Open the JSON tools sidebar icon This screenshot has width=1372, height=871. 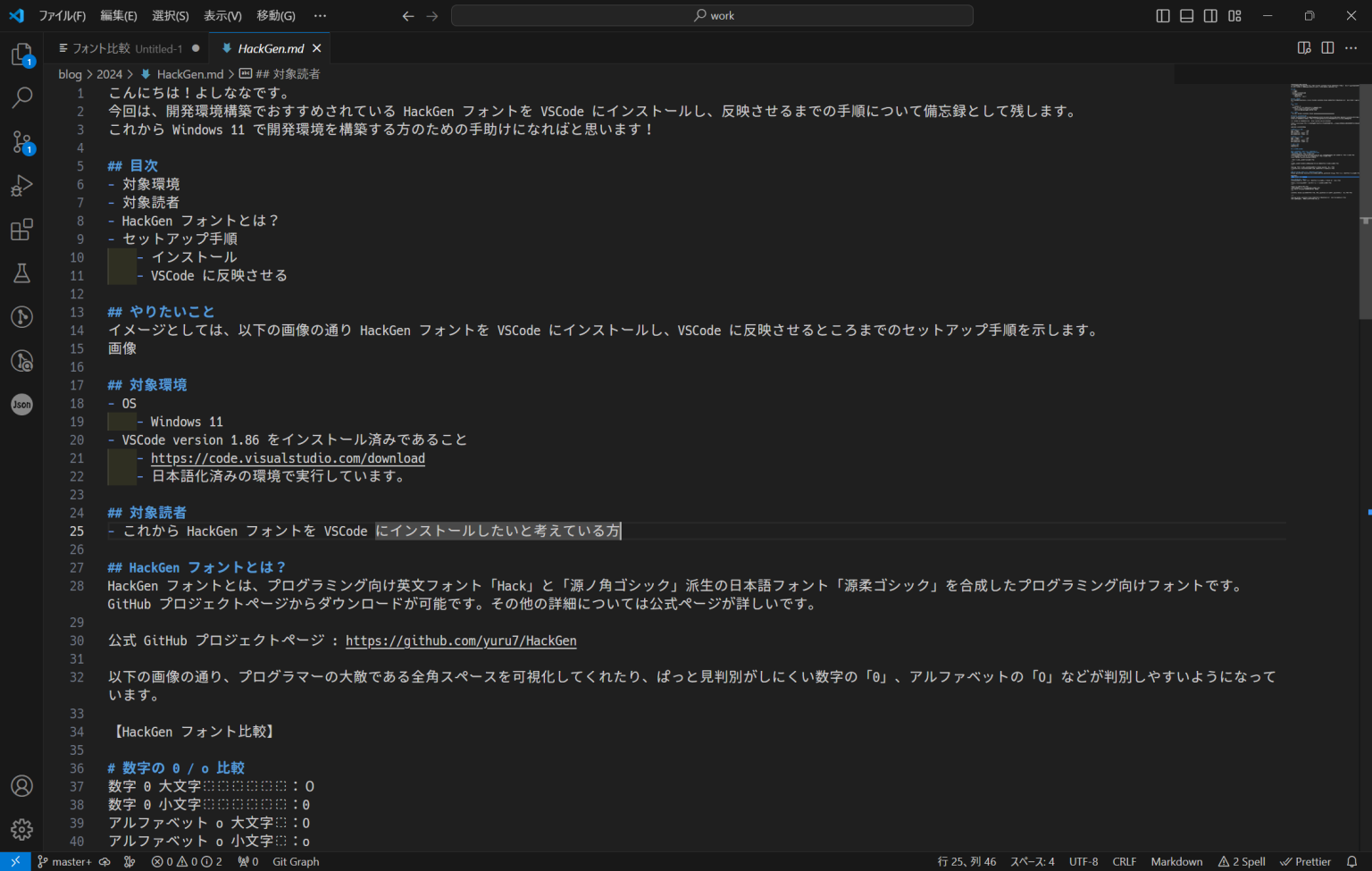(x=21, y=404)
